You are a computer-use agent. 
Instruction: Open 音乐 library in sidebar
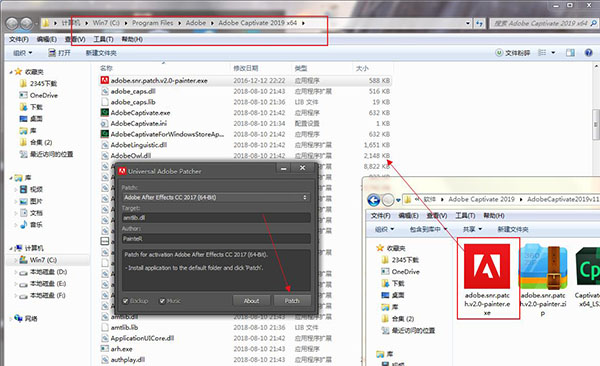click(x=32, y=225)
